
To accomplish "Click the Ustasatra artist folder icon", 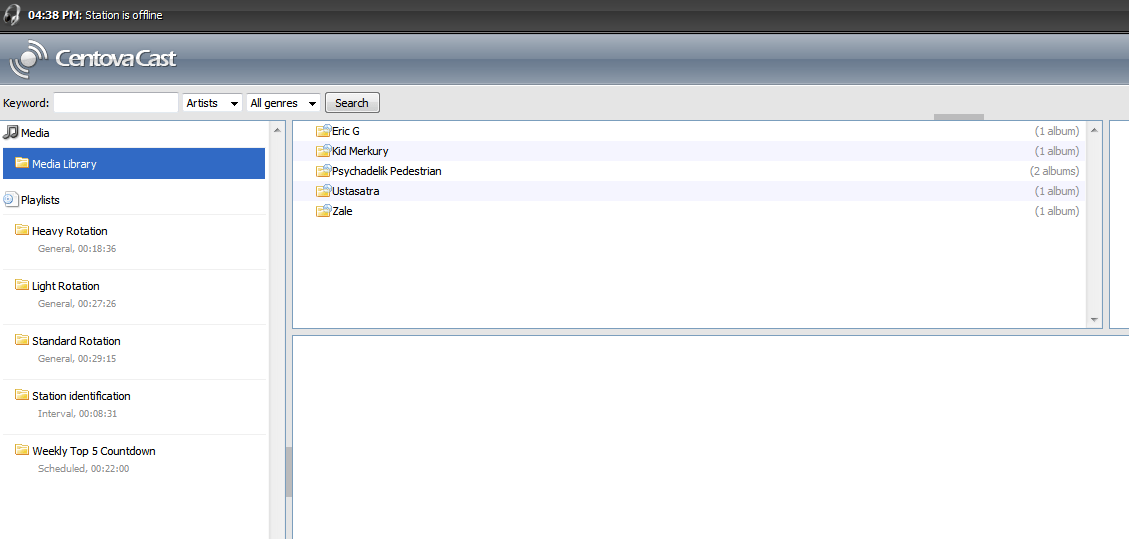I will (323, 191).
